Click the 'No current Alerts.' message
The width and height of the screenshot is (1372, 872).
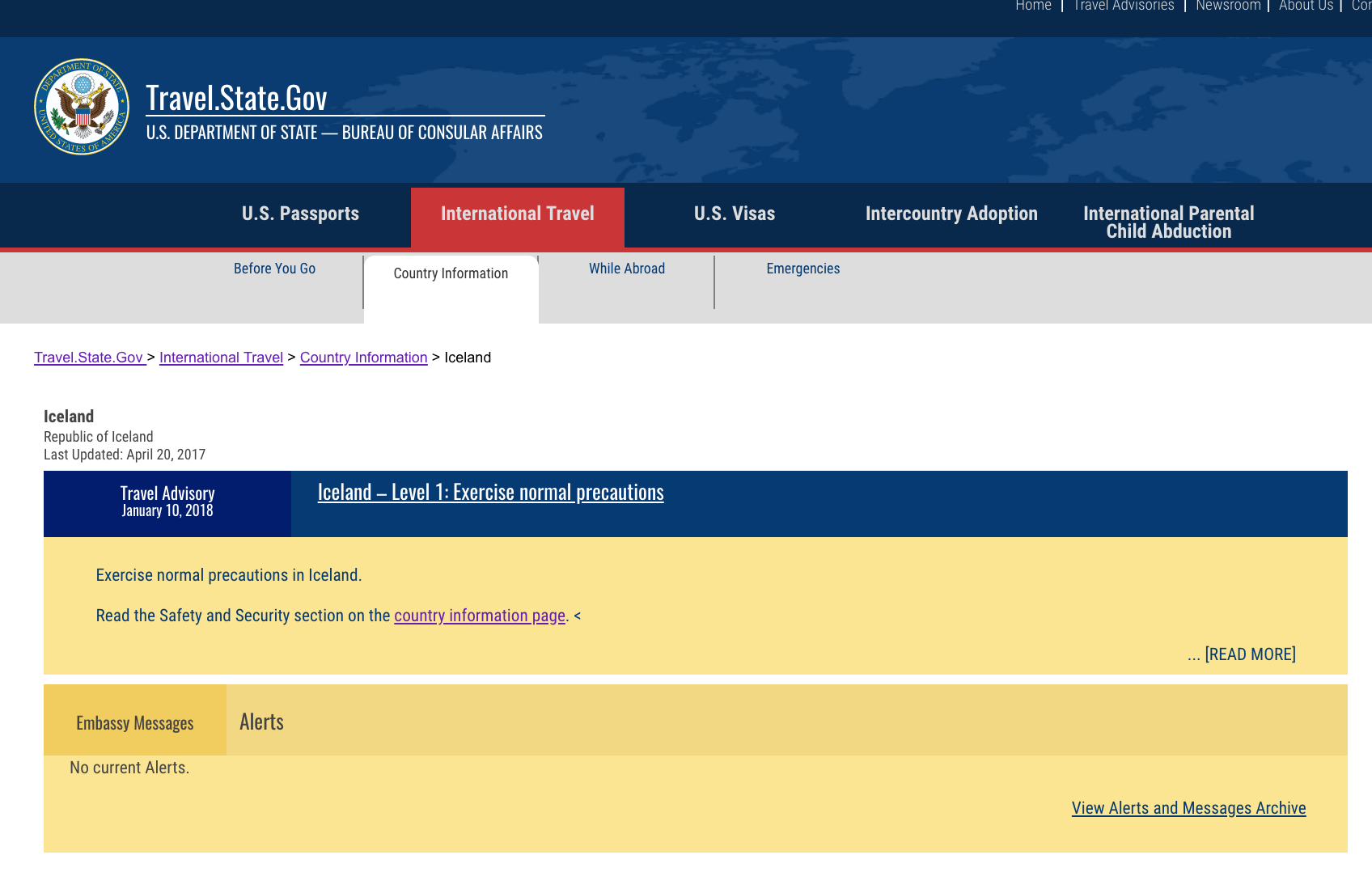(x=129, y=768)
